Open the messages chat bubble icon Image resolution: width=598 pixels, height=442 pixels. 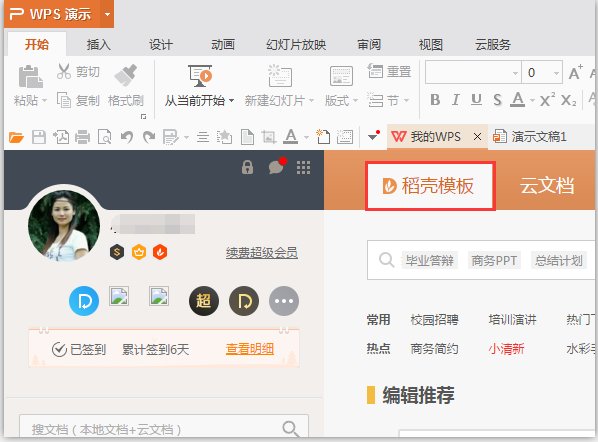[x=276, y=166]
